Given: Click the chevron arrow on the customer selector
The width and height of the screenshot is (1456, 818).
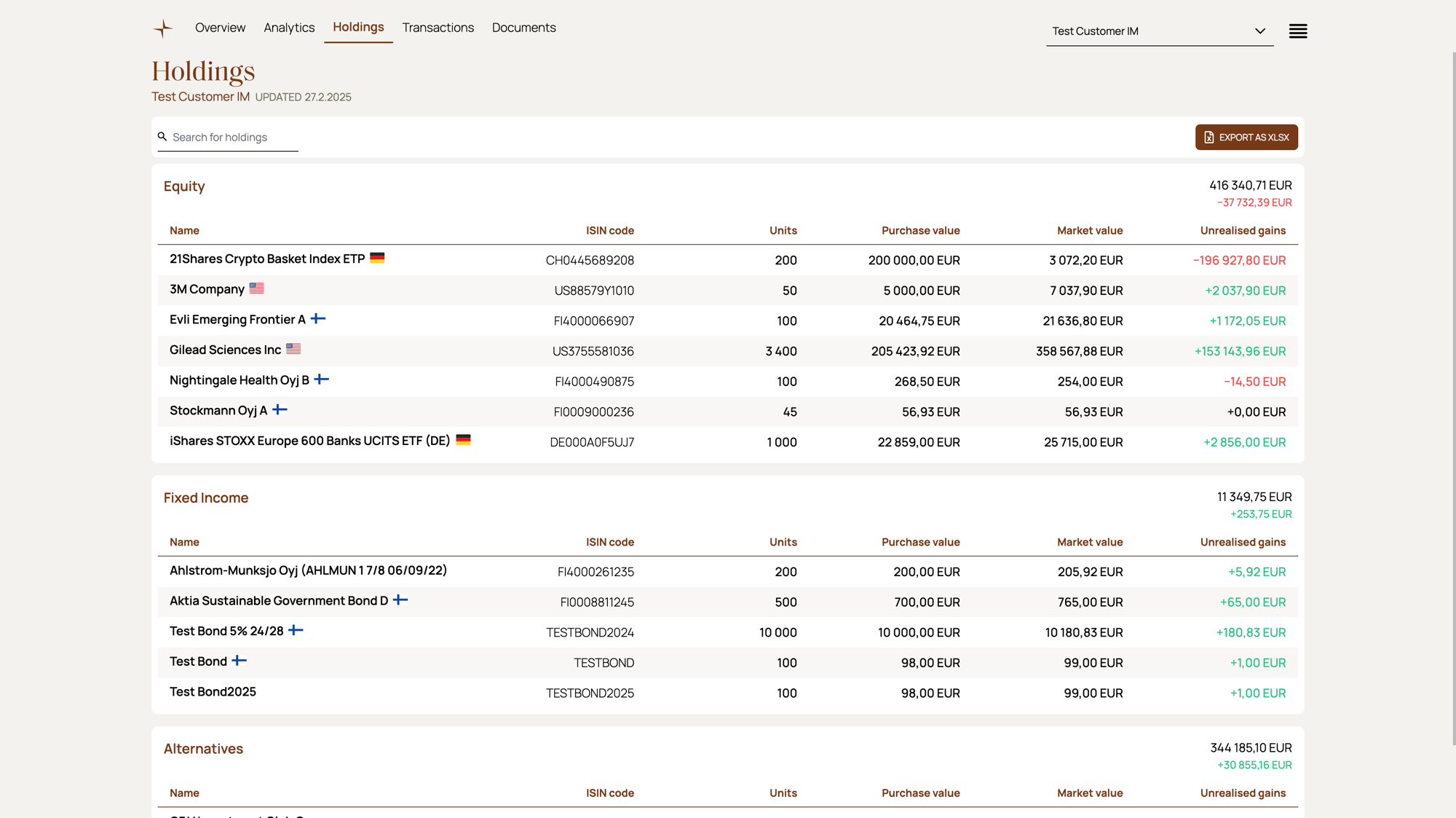Looking at the screenshot, I should (x=1259, y=31).
